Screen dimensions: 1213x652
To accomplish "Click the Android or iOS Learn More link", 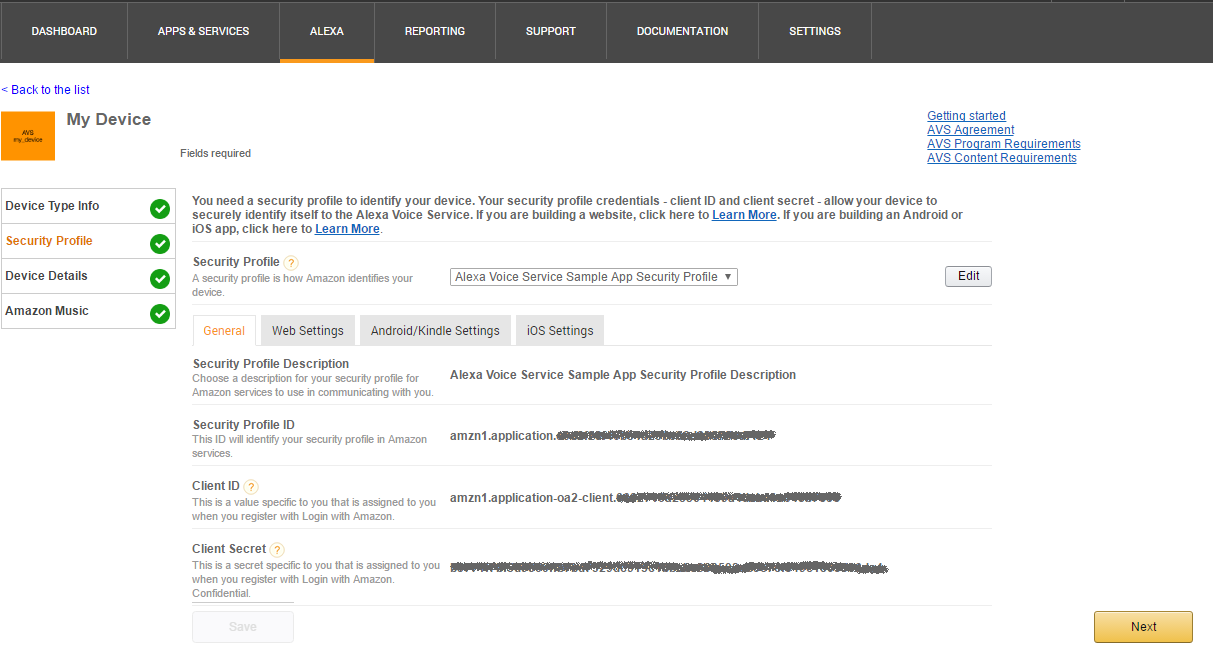I will tap(347, 229).
